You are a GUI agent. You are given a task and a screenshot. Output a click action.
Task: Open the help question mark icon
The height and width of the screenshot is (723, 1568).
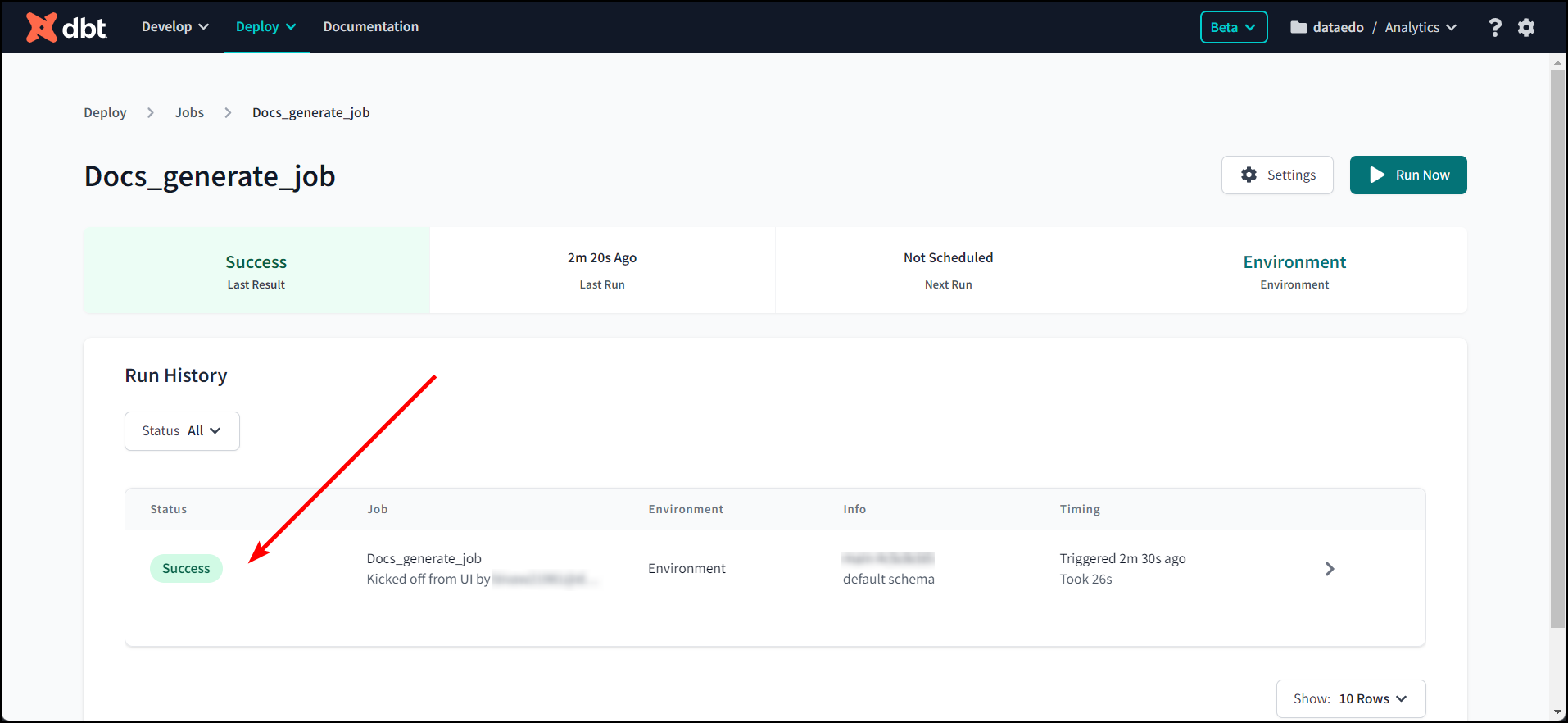(x=1494, y=27)
